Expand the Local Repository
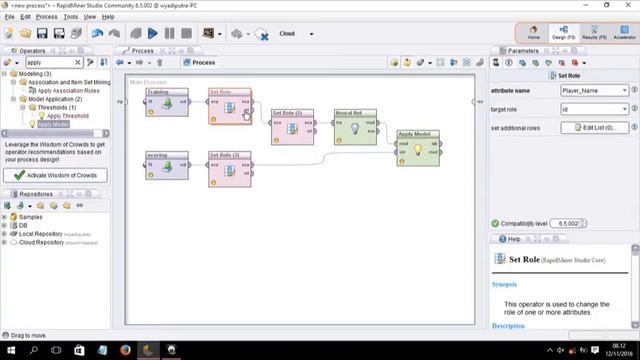 click(4, 234)
